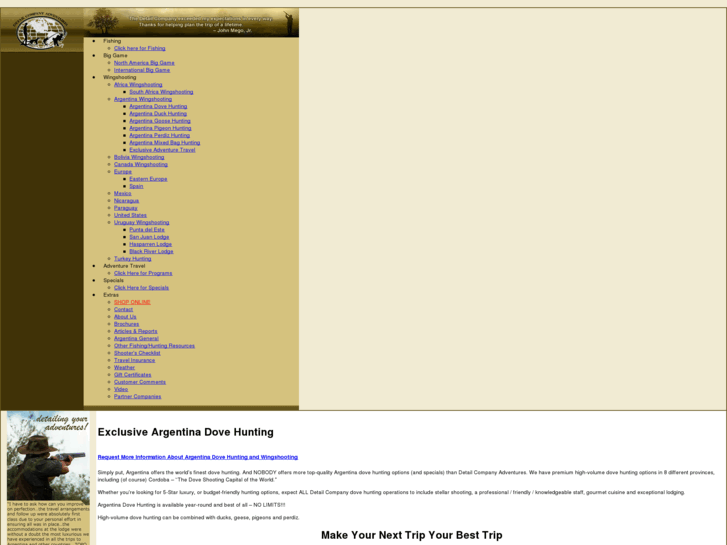Open Argentina Goose Hunting
The image size is (727, 545).
click(160, 121)
